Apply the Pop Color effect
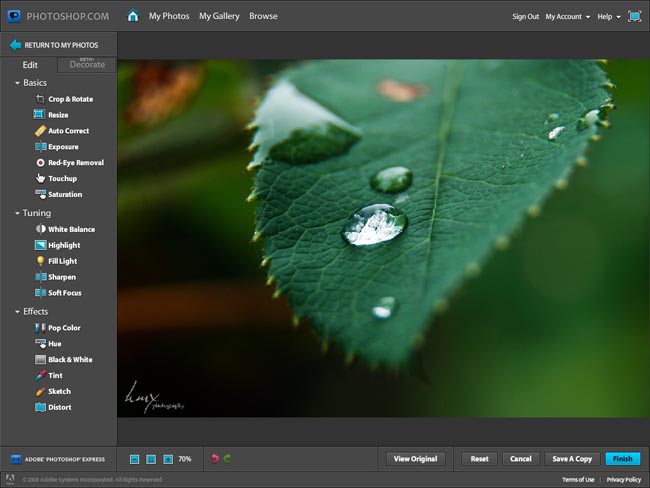 point(64,328)
